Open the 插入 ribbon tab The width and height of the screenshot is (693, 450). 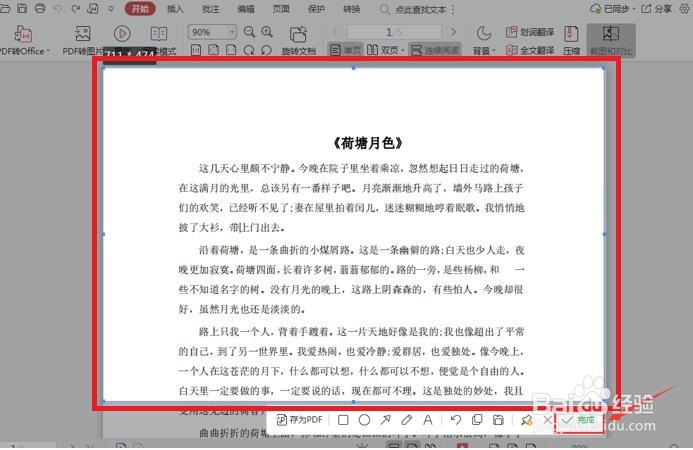pyautogui.click(x=175, y=9)
